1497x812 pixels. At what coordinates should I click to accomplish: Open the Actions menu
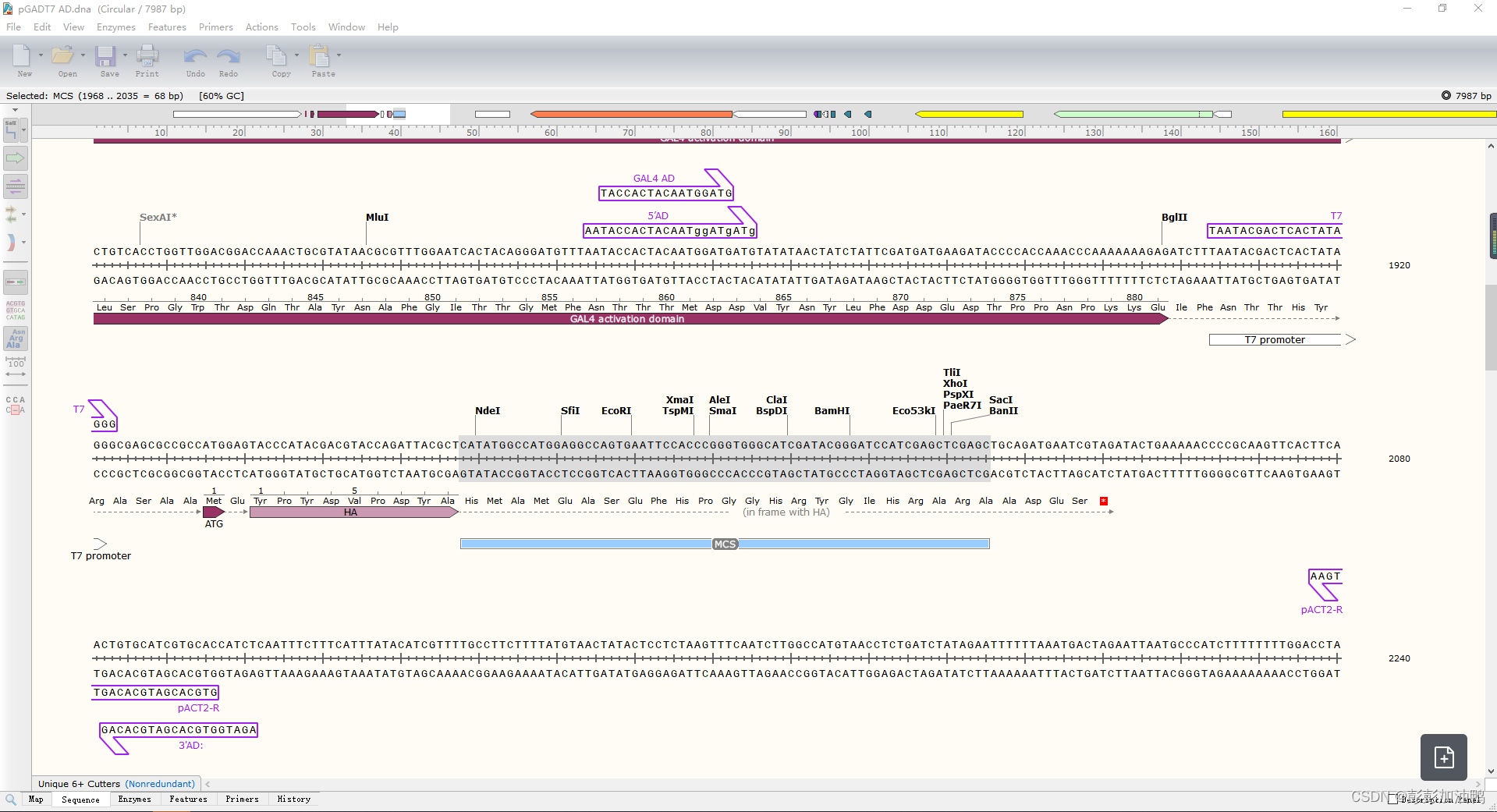[x=262, y=27]
